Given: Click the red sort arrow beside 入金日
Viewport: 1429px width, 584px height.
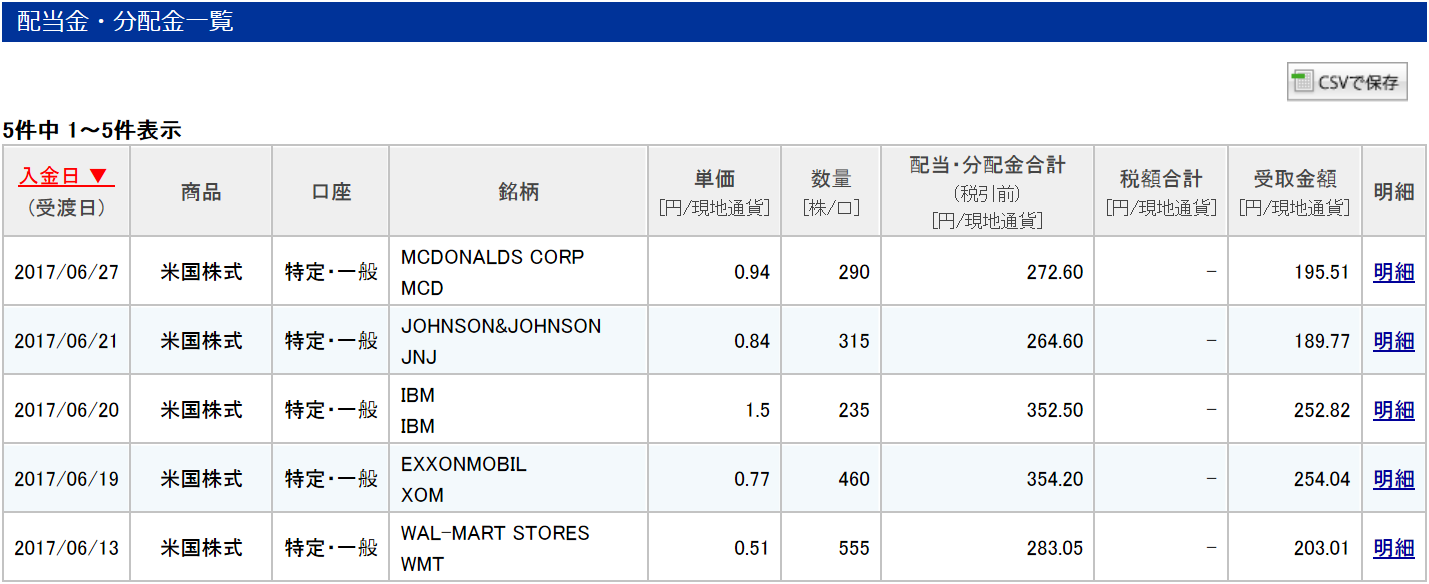Looking at the screenshot, I should coord(98,176).
